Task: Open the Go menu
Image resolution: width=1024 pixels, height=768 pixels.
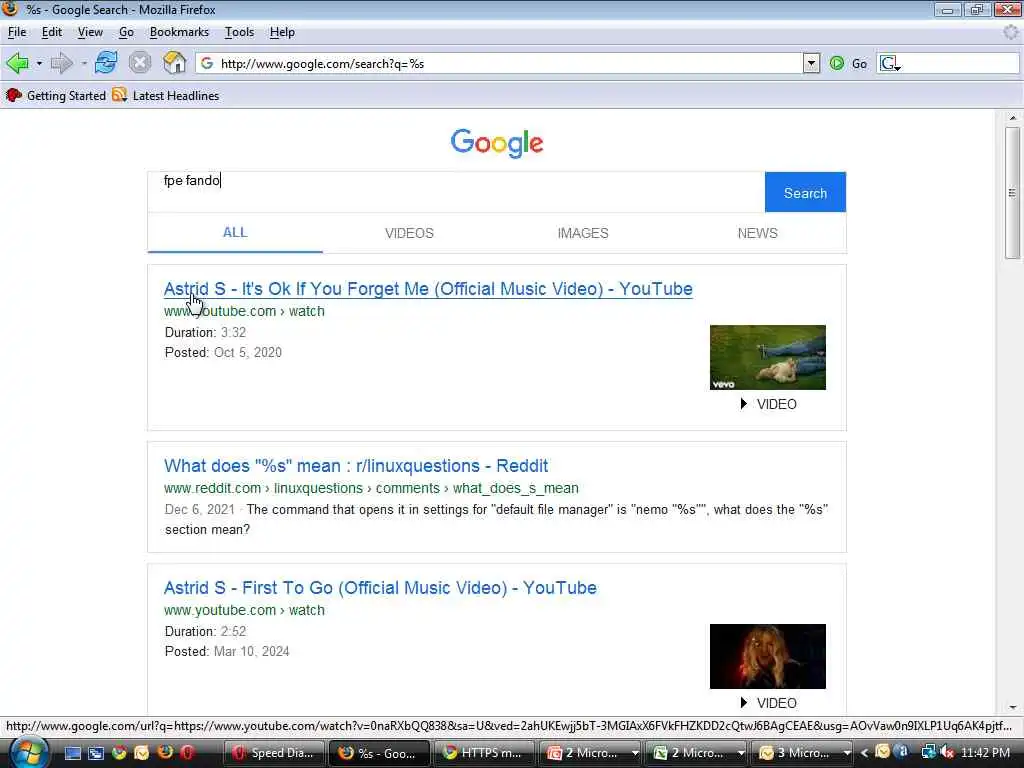Action: coord(126,32)
